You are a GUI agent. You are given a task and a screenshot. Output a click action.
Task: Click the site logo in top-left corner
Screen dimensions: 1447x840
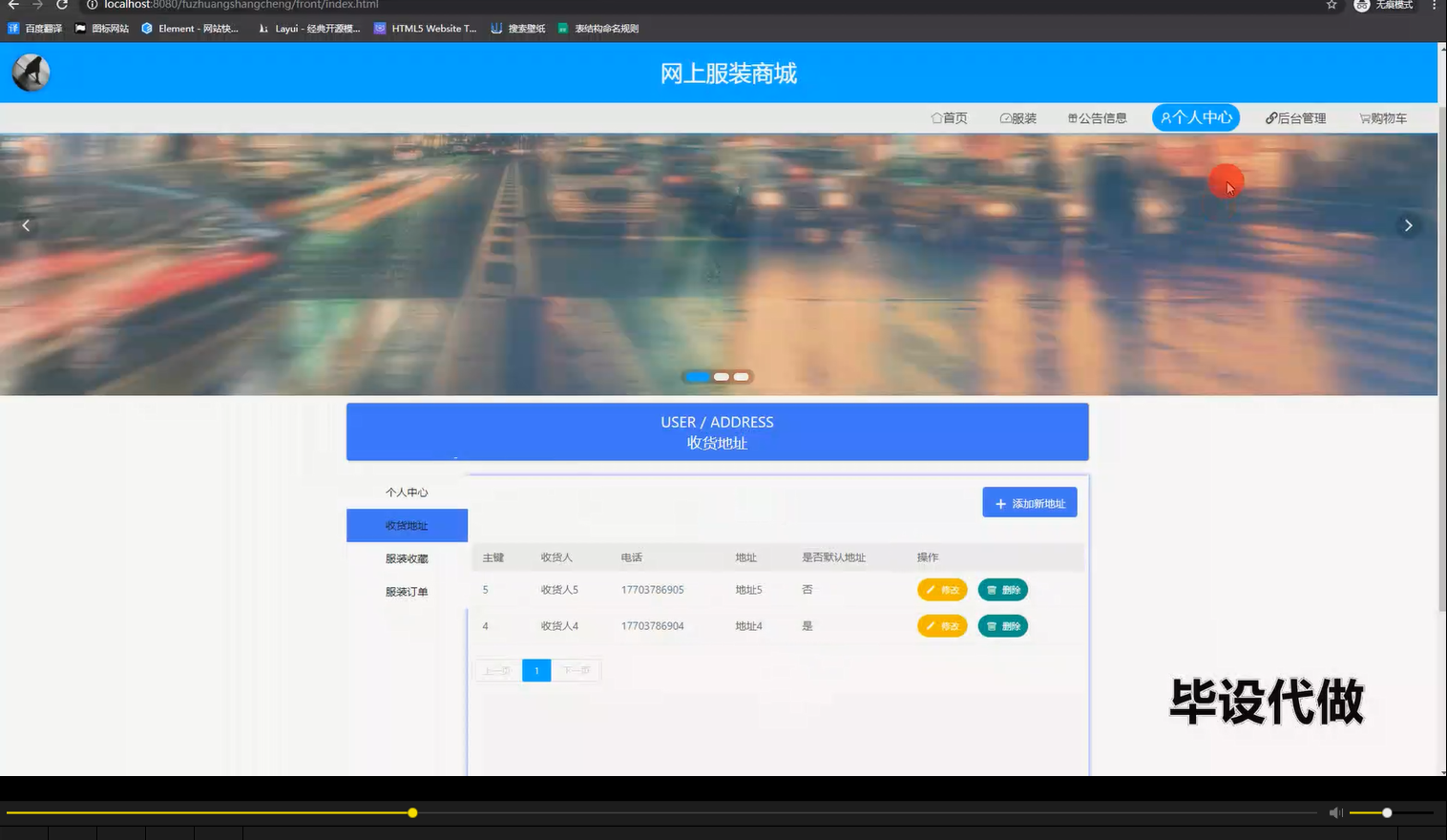point(30,72)
